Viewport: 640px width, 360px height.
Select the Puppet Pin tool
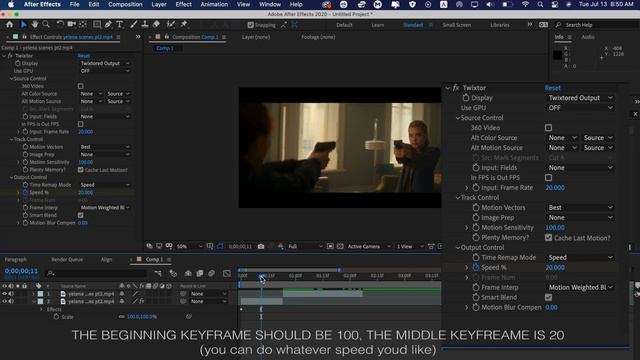pos(184,24)
